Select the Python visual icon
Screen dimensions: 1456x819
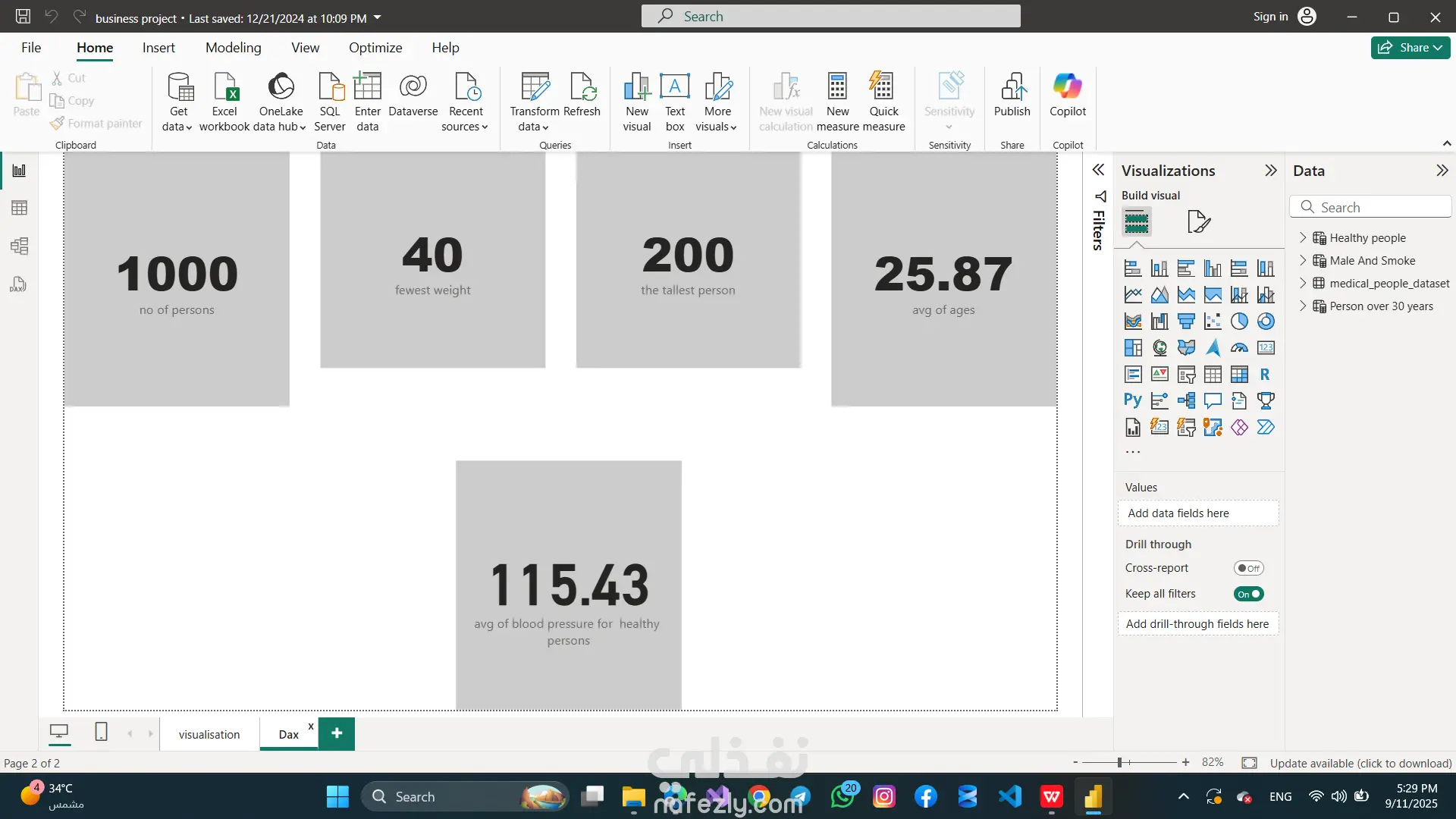[x=1133, y=400]
